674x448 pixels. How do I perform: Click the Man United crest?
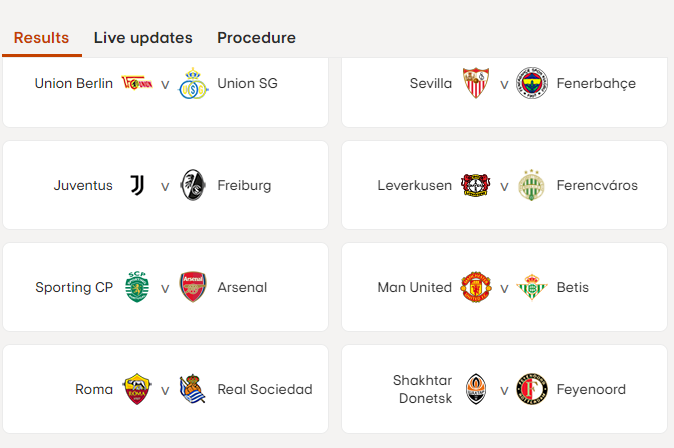(x=476, y=288)
